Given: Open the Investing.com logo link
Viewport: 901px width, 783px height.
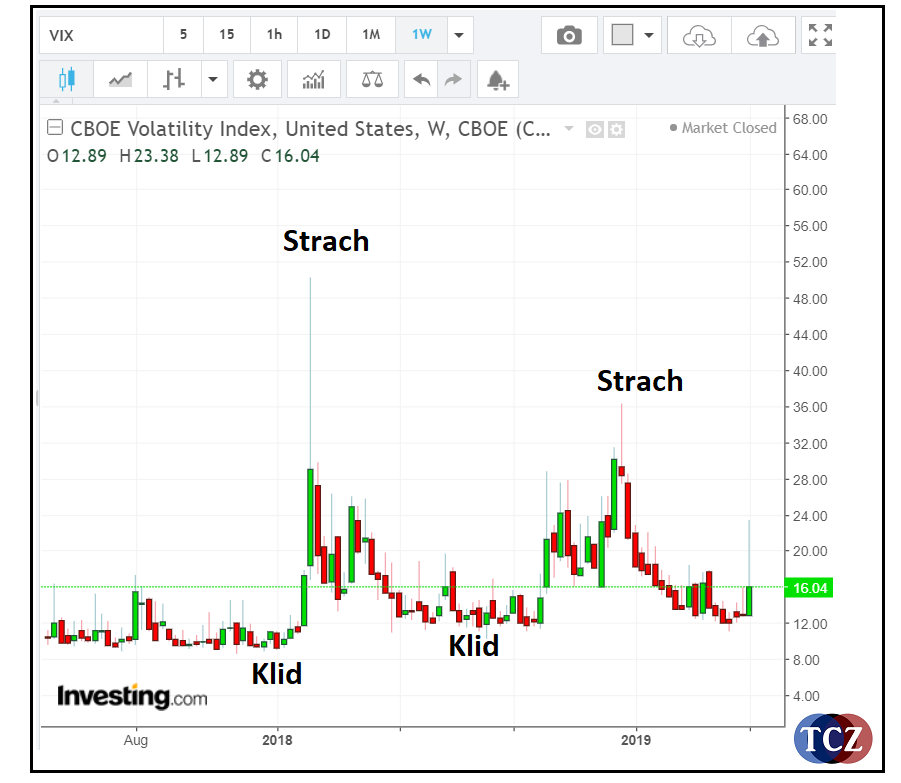Looking at the screenshot, I should pos(132,696).
